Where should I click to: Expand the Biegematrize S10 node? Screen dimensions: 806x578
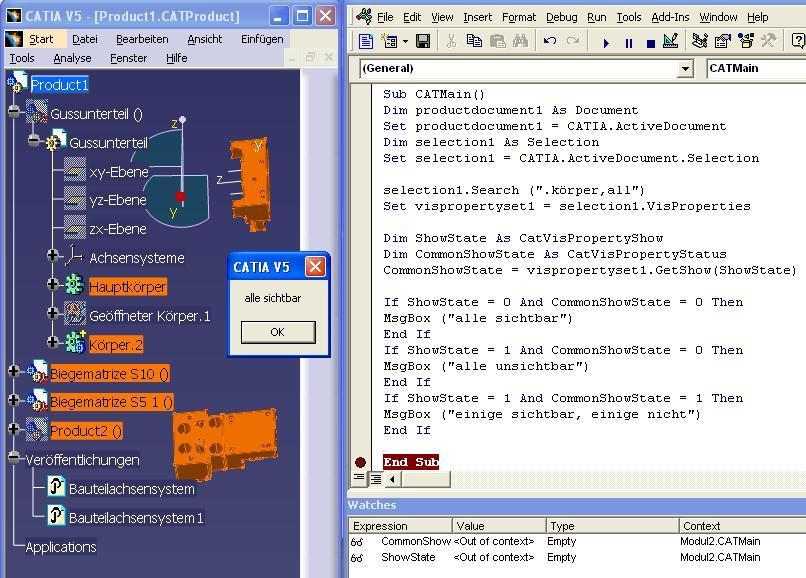click(13, 372)
